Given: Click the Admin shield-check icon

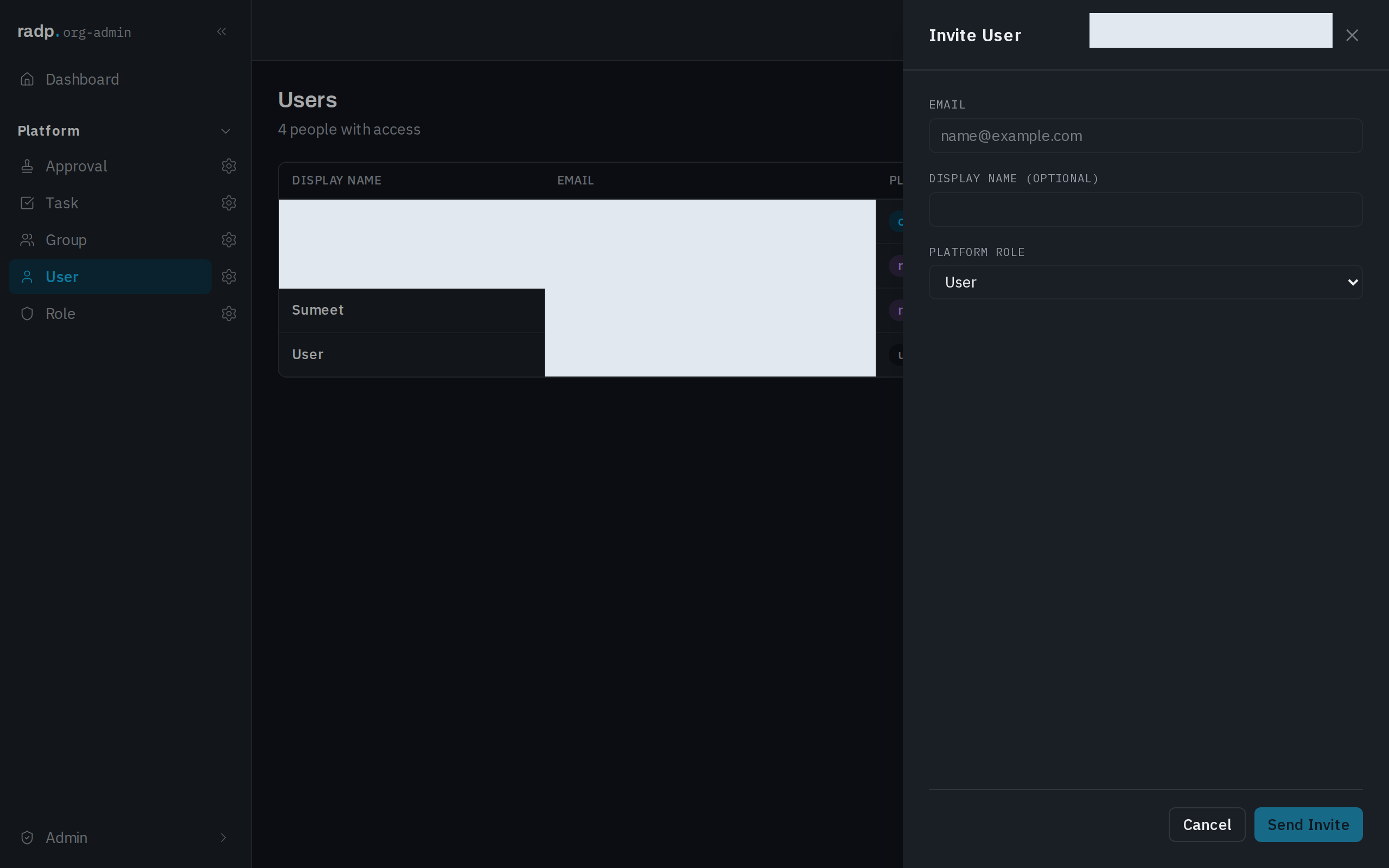Looking at the screenshot, I should click(27, 838).
